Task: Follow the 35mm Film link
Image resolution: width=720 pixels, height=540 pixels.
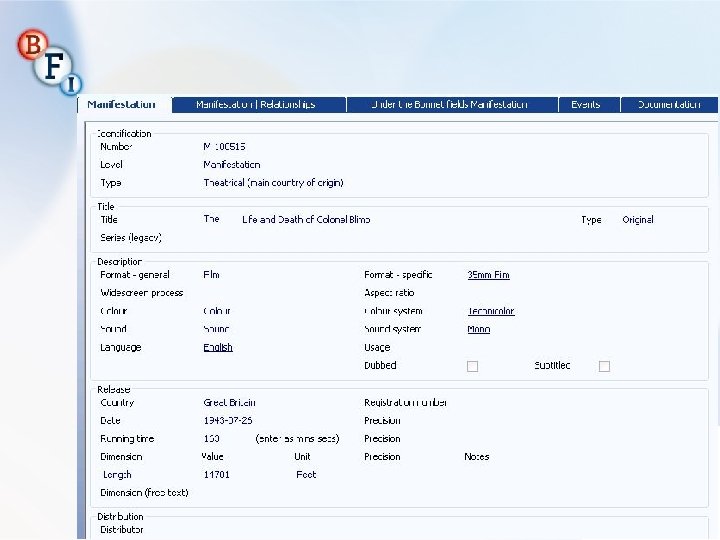Action: pyautogui.click(x=489, y=275)
